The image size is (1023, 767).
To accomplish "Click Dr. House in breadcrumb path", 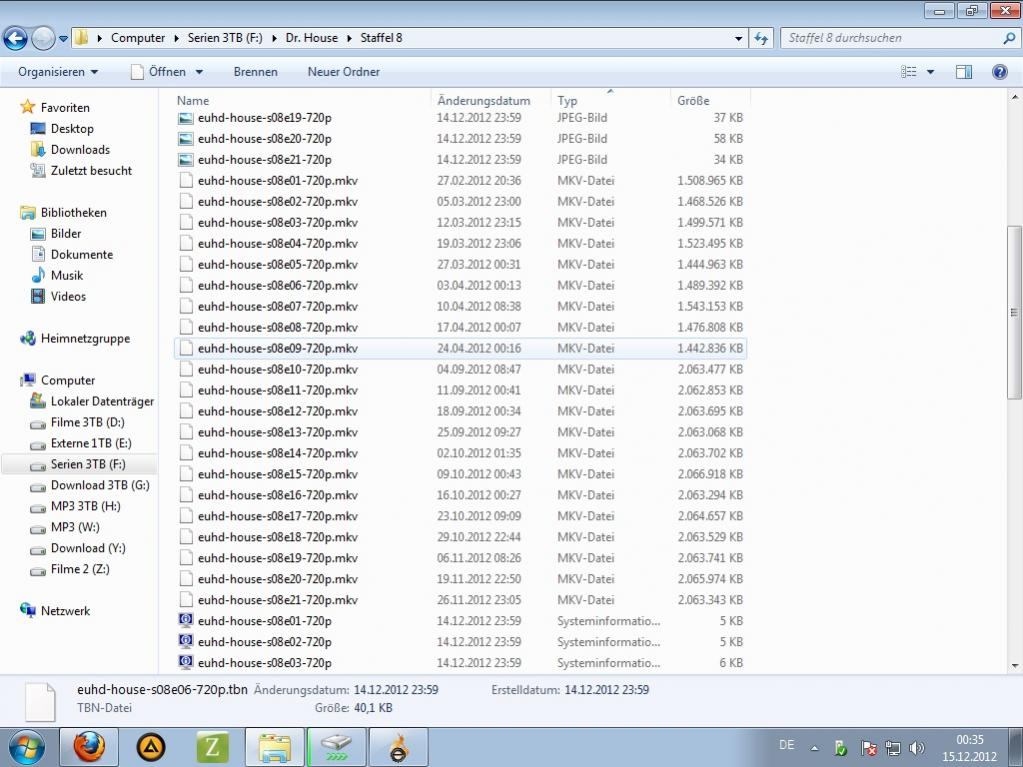I will pos(311,38).
